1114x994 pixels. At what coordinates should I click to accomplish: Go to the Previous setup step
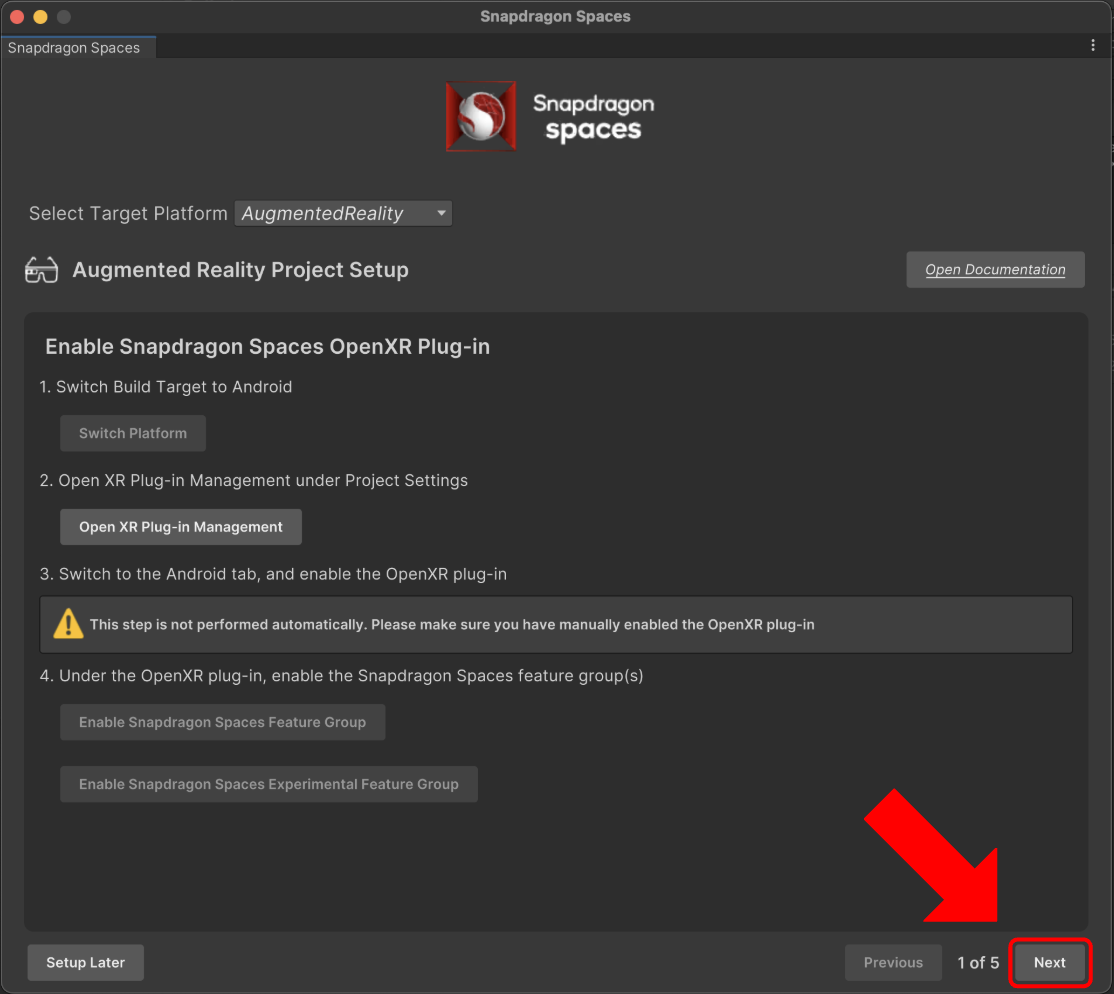[893, 962]
